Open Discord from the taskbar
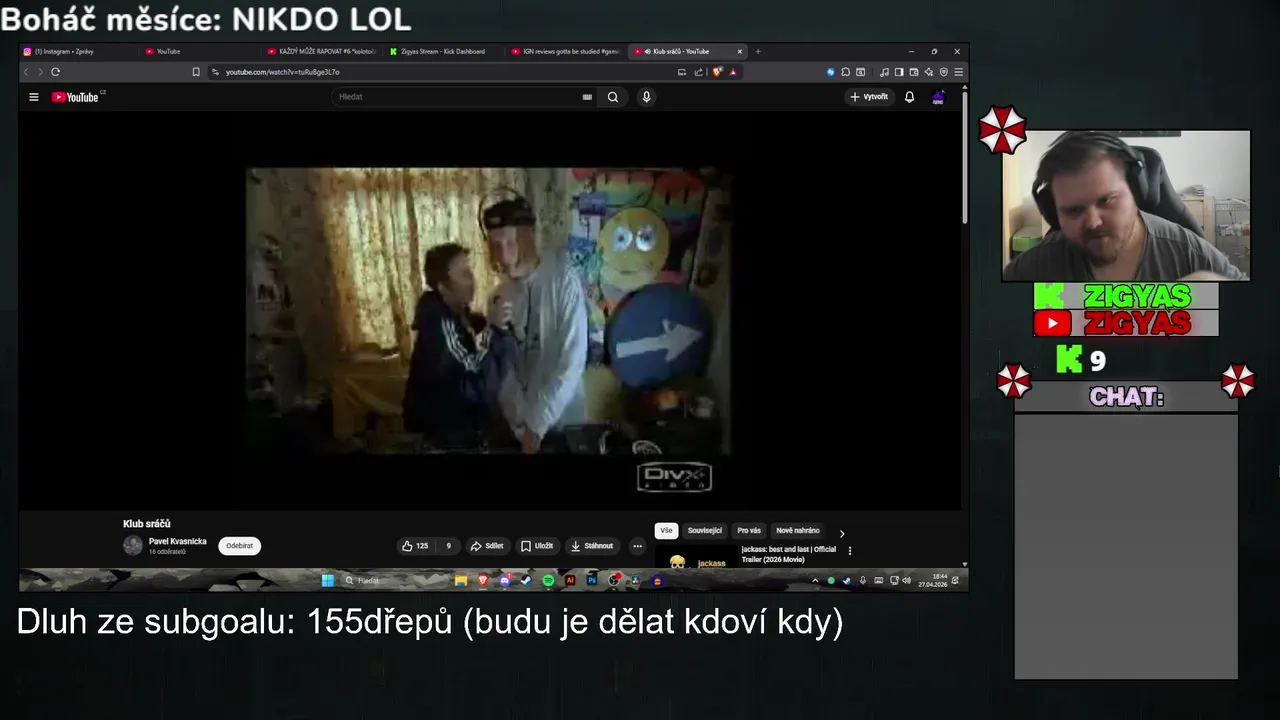The height and width of the screenshot is (720, 1280). 504,580
